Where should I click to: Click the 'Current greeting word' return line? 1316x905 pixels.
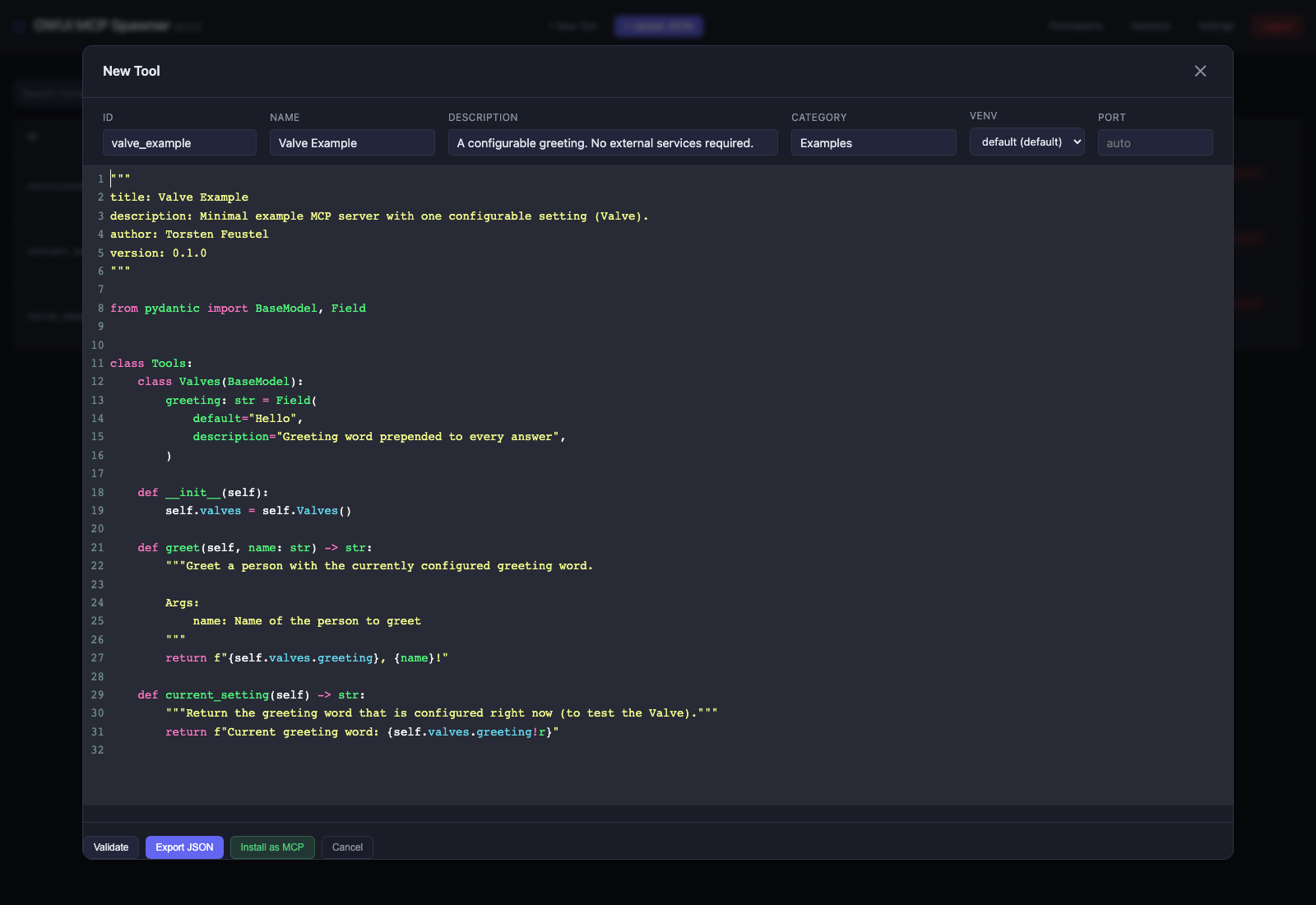362,732
